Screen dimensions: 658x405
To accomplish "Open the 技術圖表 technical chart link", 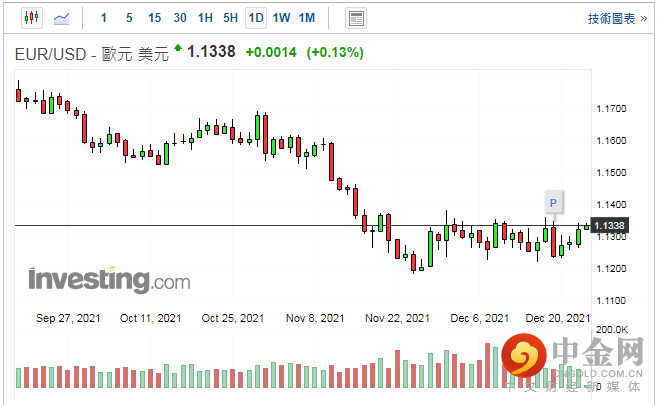I will point(617,18).
